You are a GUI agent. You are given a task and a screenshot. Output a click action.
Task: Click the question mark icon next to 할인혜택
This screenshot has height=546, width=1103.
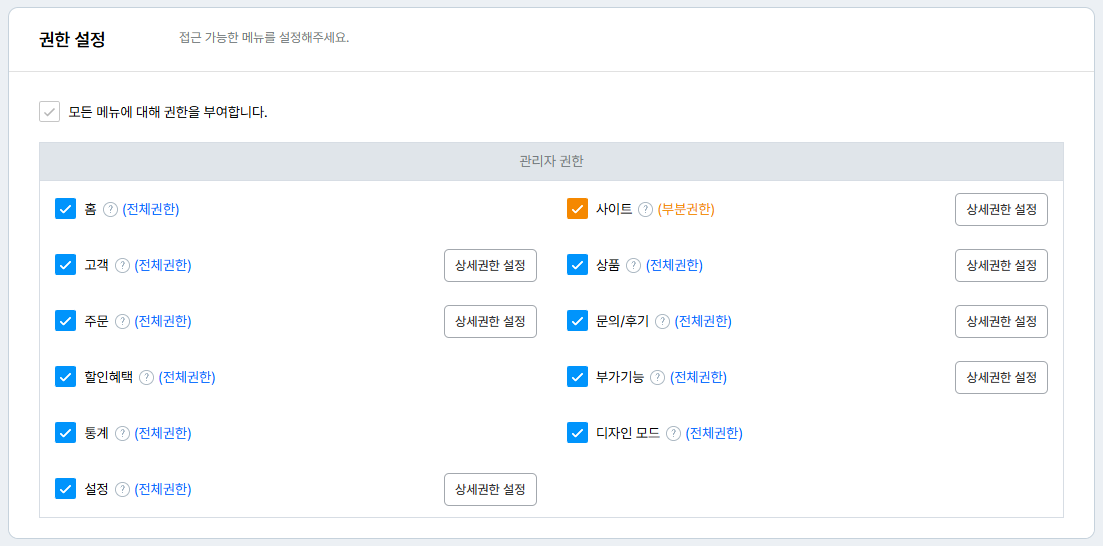[147, 377]
